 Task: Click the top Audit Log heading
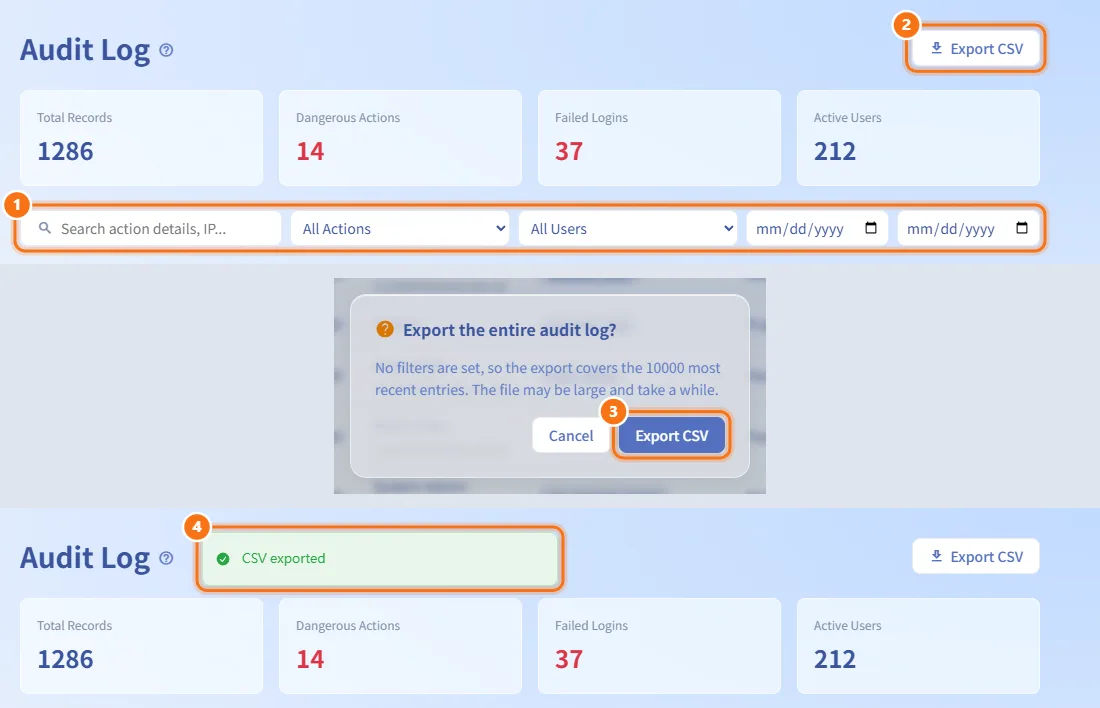[85, 51]
